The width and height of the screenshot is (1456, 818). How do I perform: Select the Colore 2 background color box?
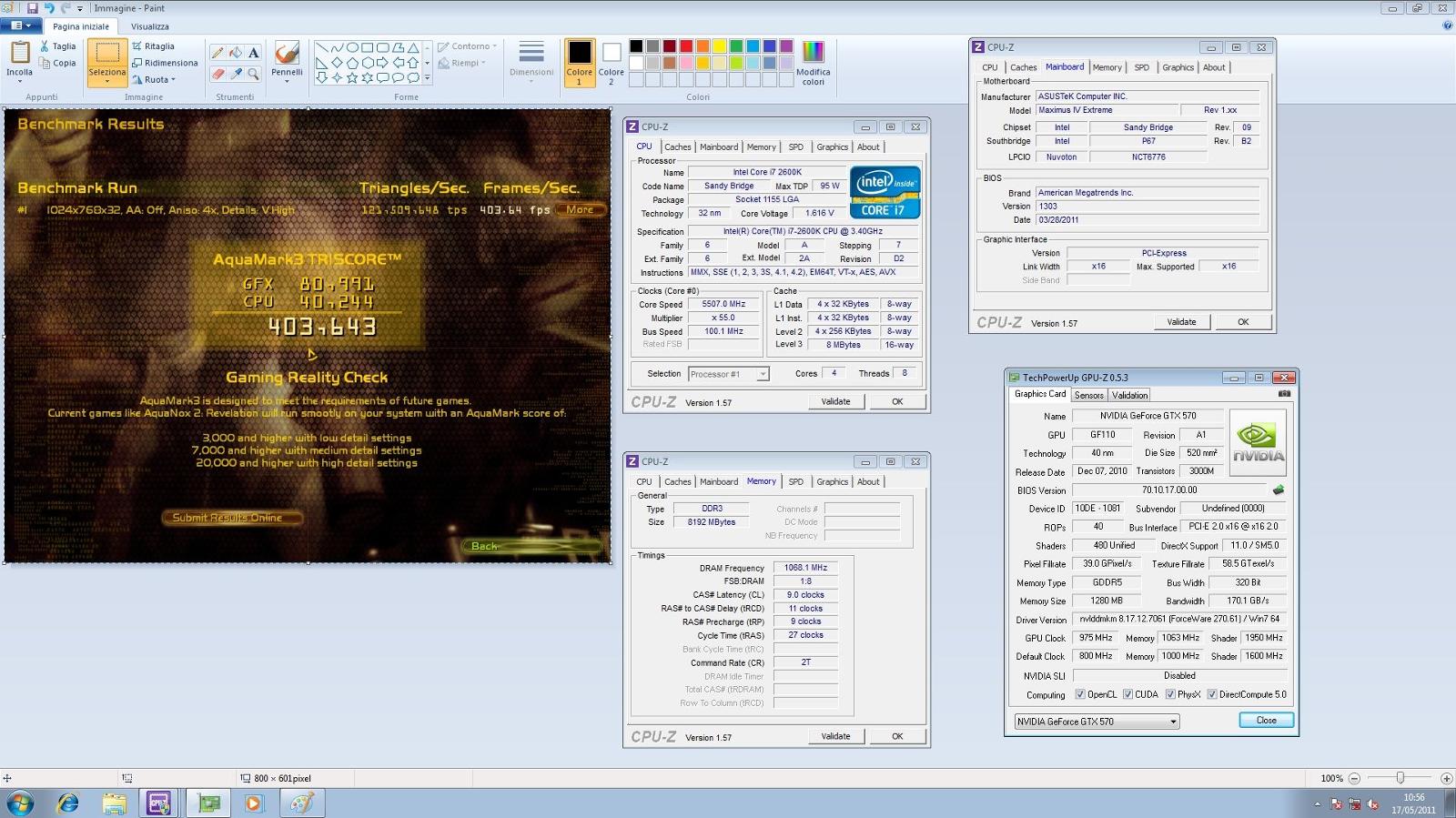pyautogui.click(x=611, y=64)
